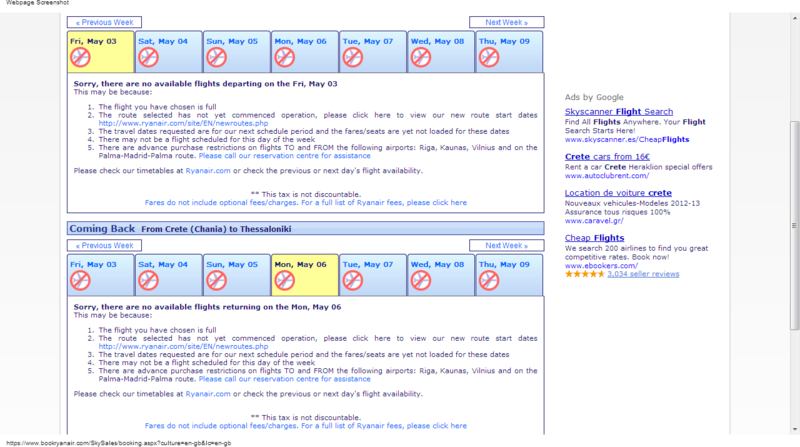This screenshot has width=800, height=447.
Task: Select outbound tab Sun, May 05
Action: [237, 52]
